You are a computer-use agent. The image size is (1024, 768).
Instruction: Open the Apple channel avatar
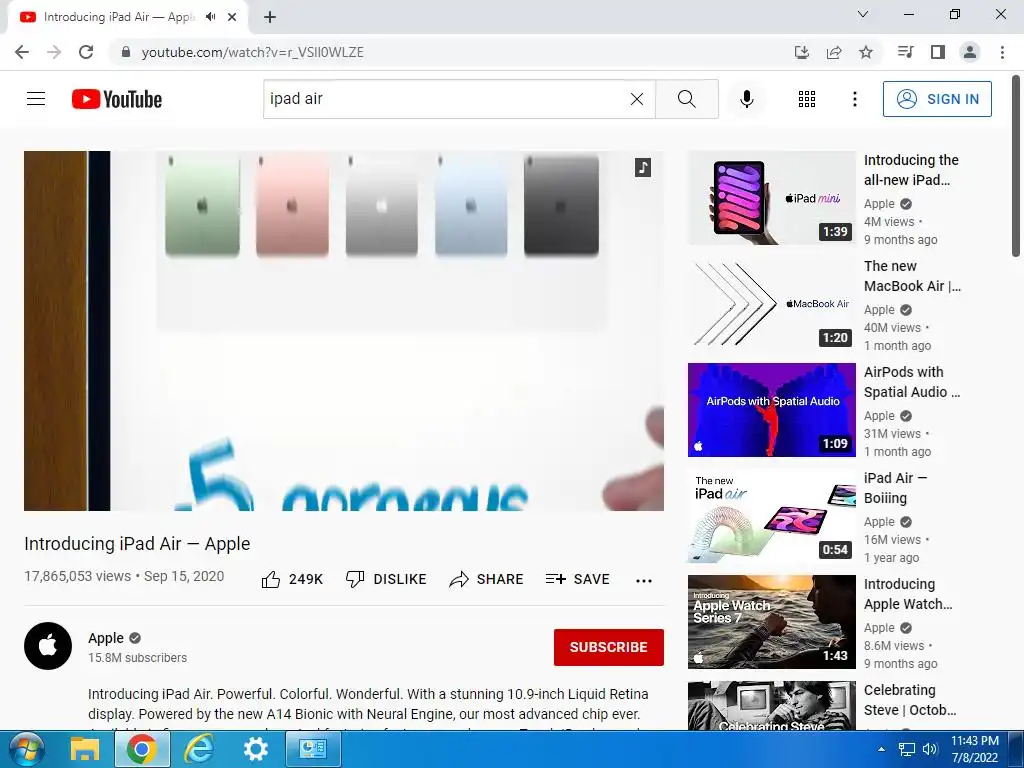click(x=48, y=646)
